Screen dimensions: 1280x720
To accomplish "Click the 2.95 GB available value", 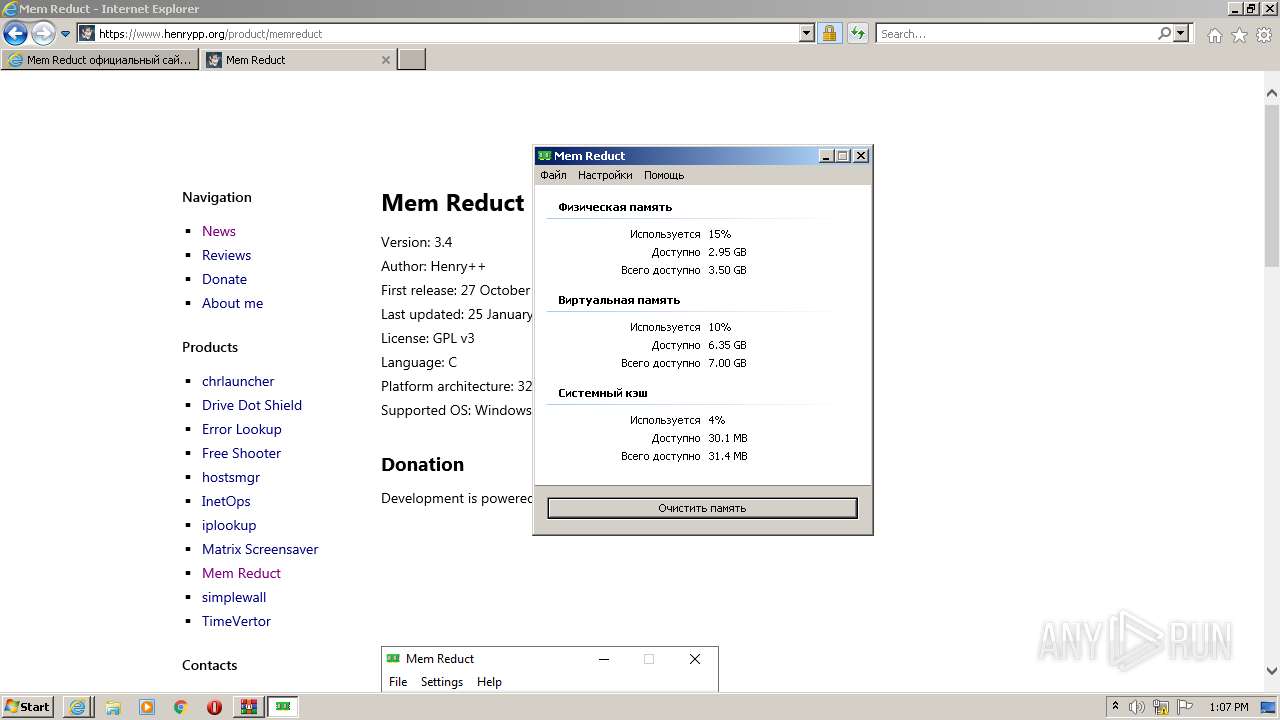I will [x=727, y=252].
